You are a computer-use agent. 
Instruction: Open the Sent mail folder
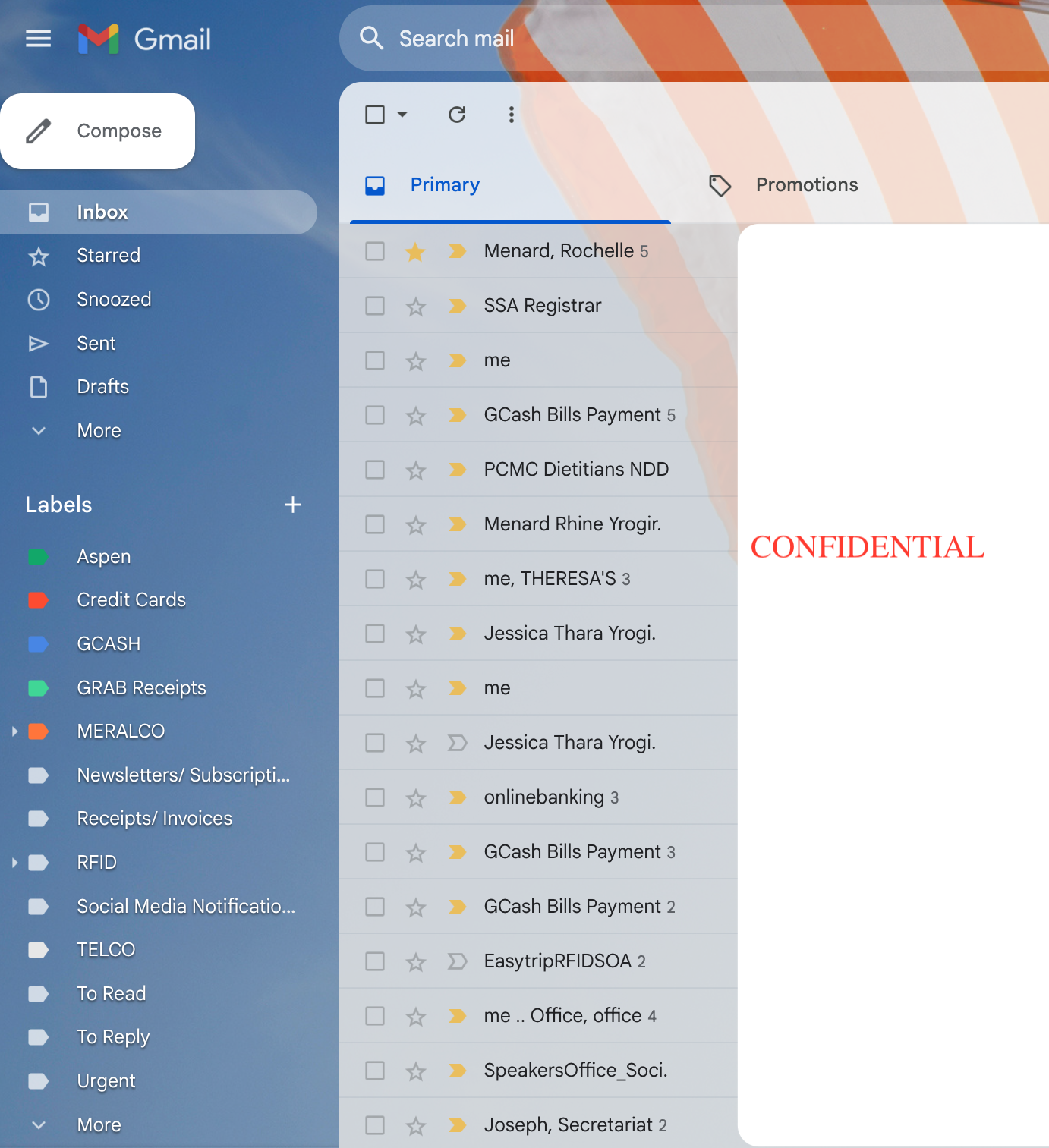coord(96,344)
